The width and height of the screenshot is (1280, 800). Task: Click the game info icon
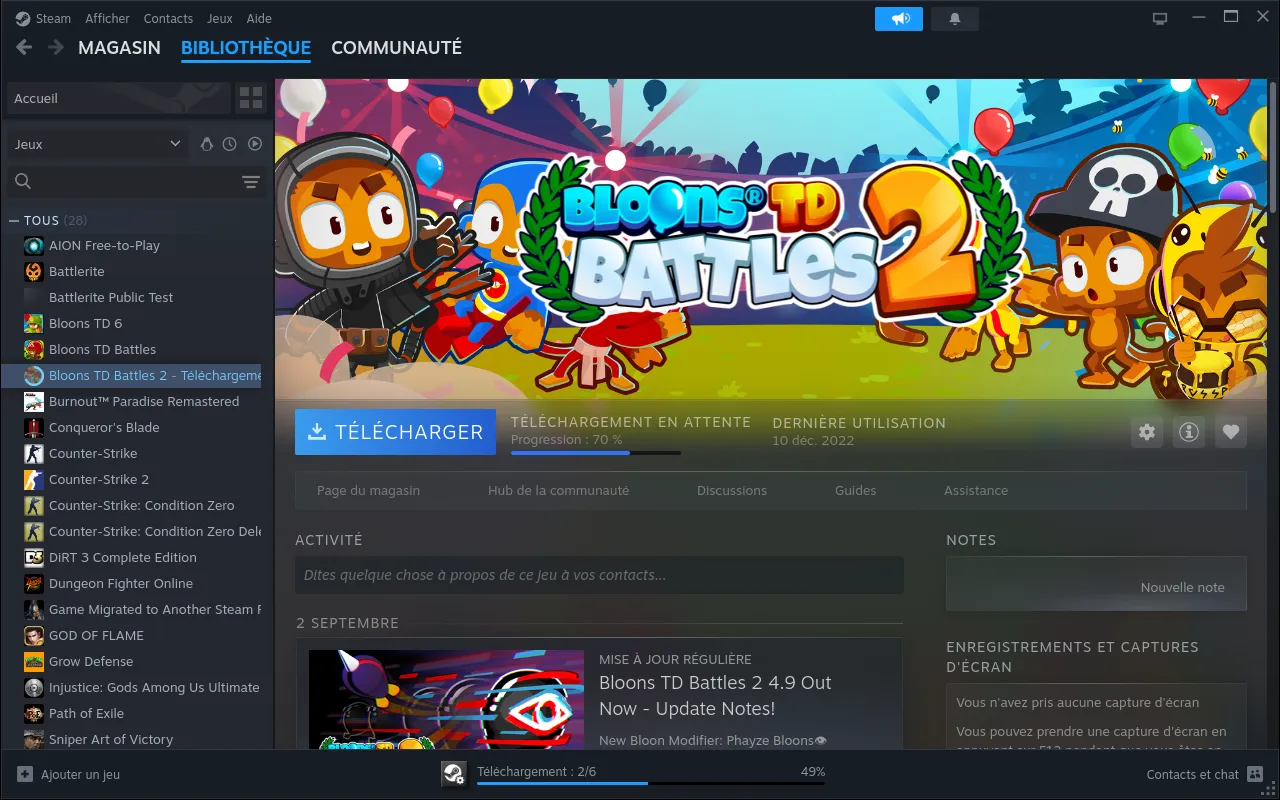1189,432
